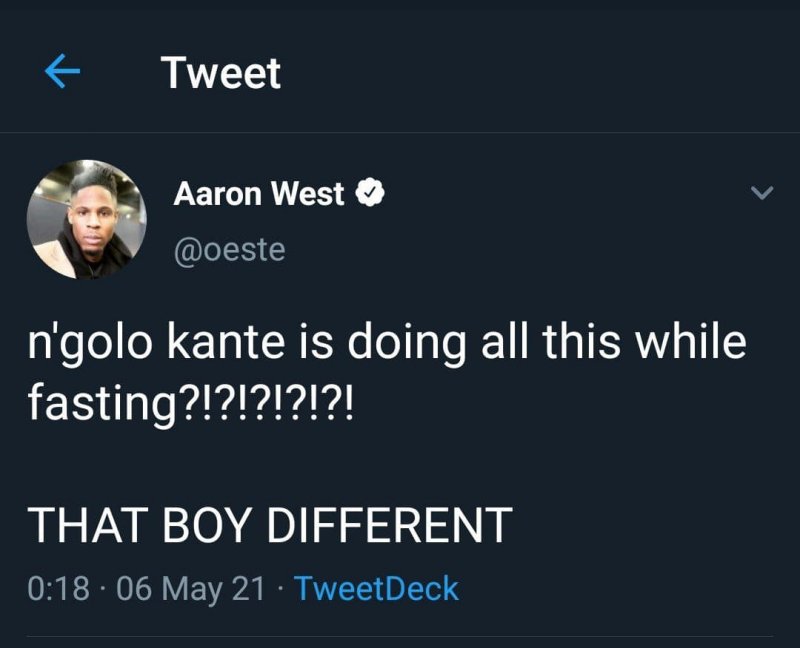Click the 0:18 timestamp
Viewport: 800px width, 648px height.
point(60,587)
